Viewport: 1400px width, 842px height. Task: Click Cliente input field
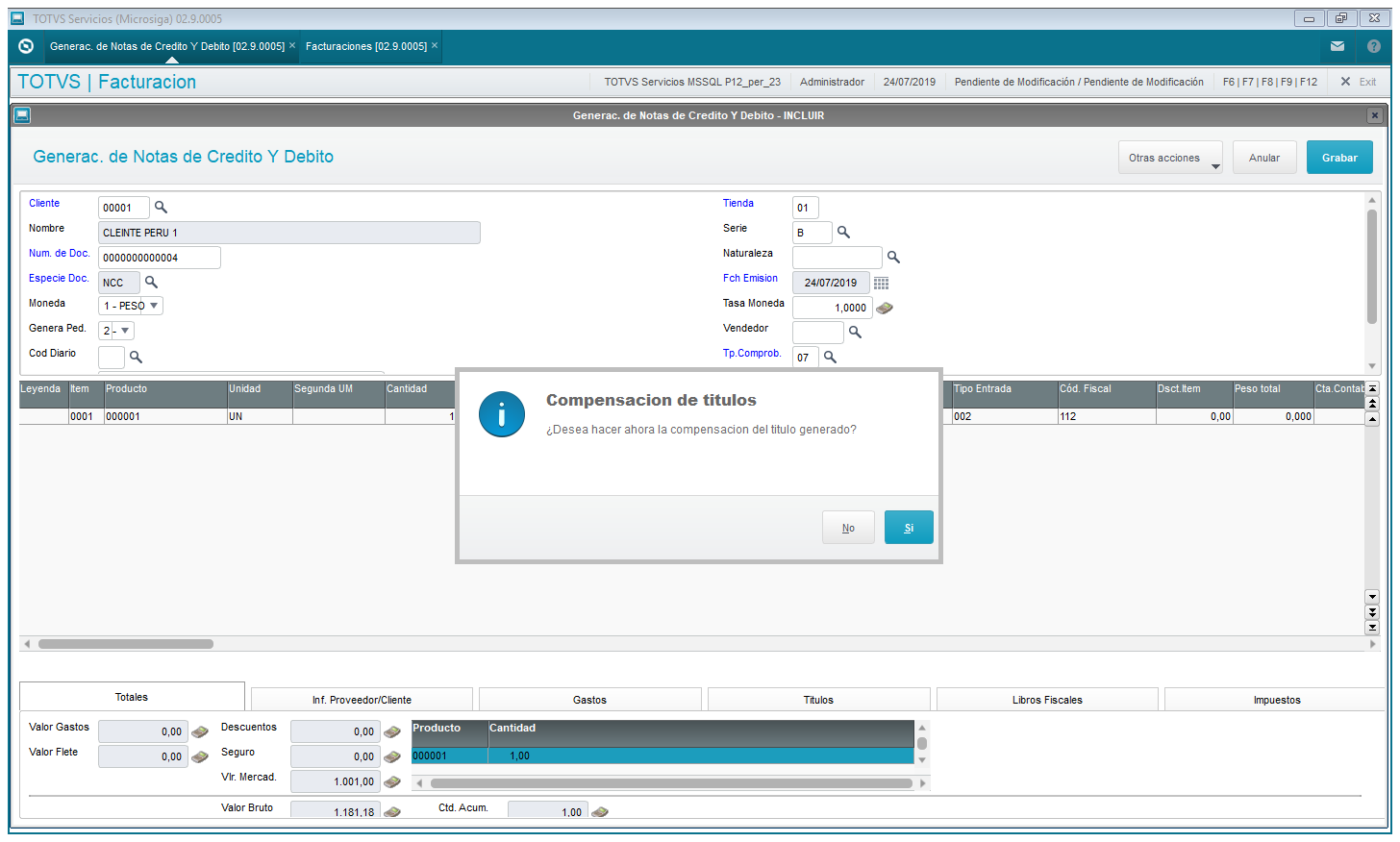123,208
